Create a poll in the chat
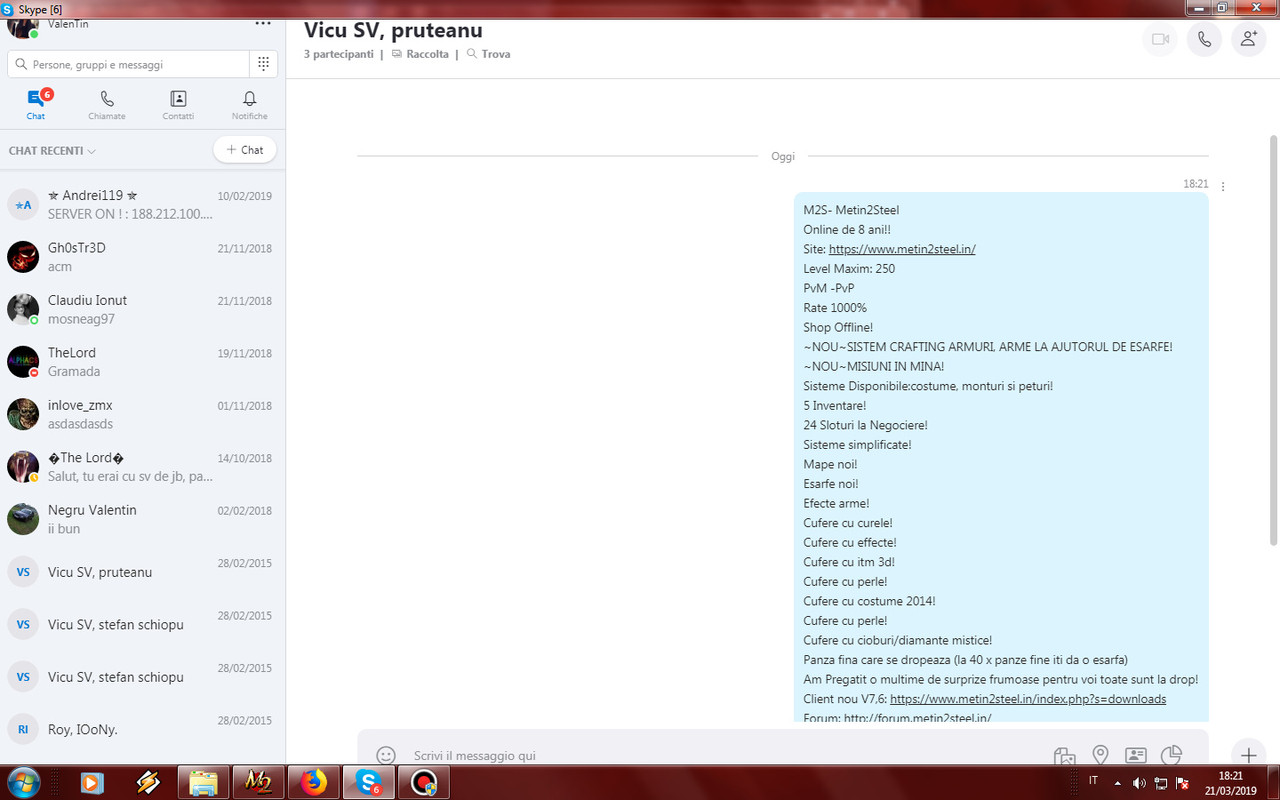 tap(1171, 756)
